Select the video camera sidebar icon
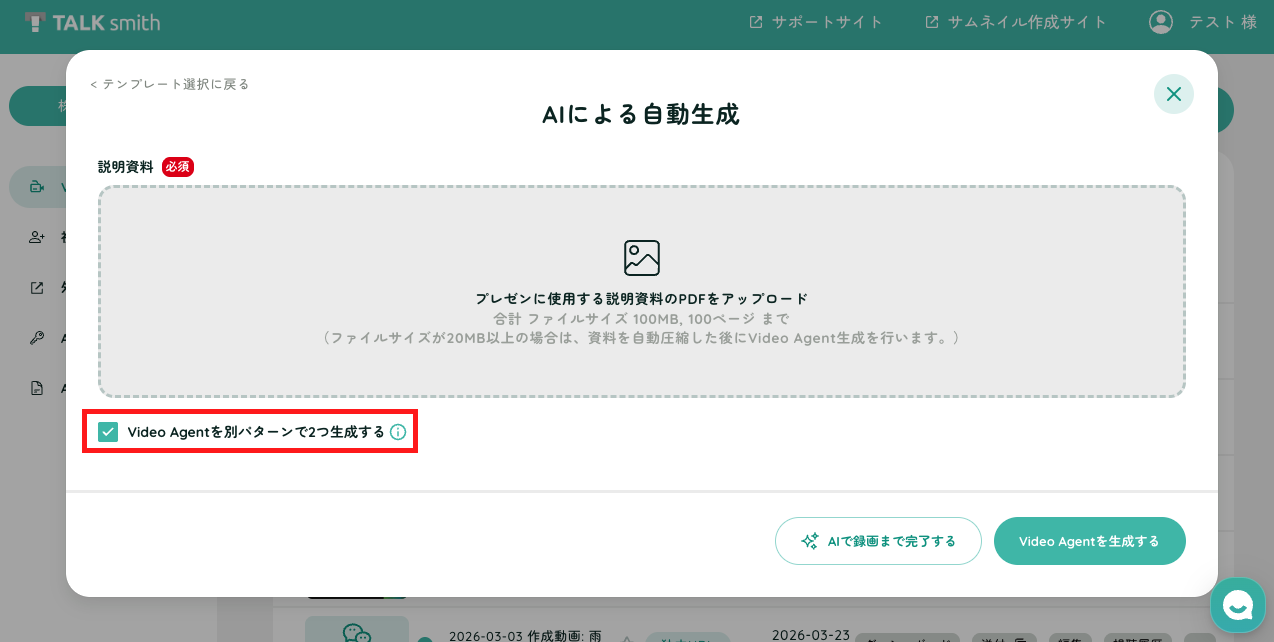Viewport: 1274px width, 642px height. [x=38, y=187]
